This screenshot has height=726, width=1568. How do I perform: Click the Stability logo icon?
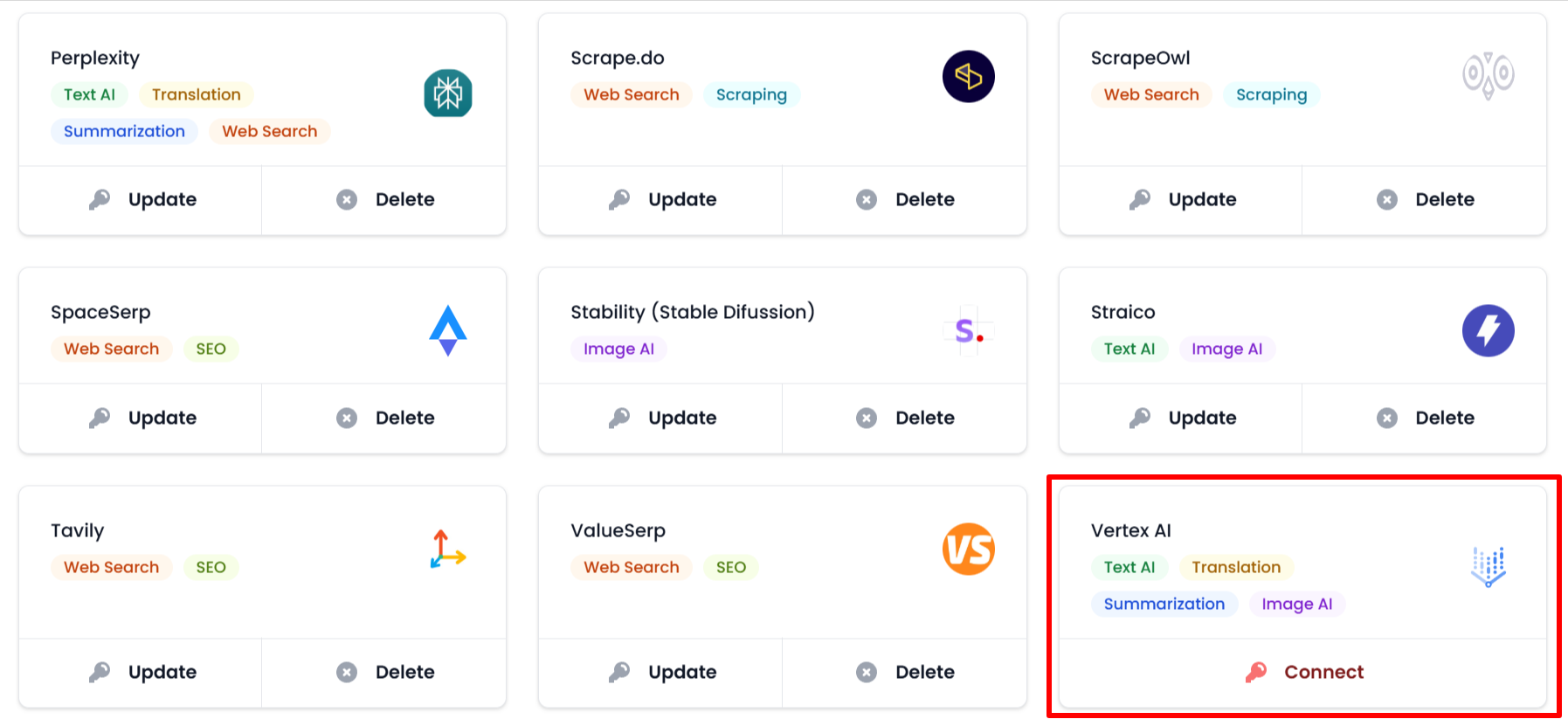coord(968,330)
